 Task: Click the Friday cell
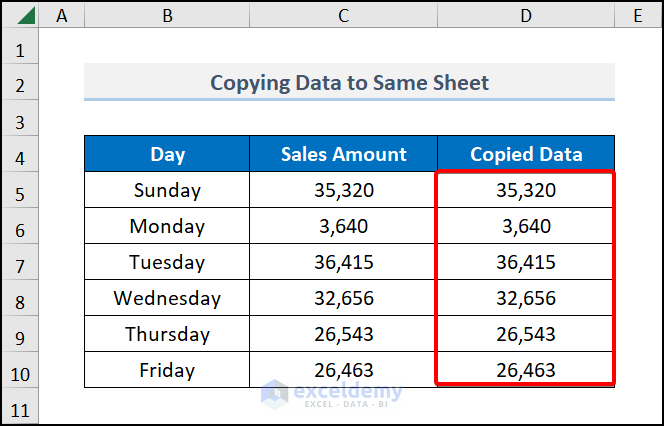pyautogui.click(x=167, y=370)
